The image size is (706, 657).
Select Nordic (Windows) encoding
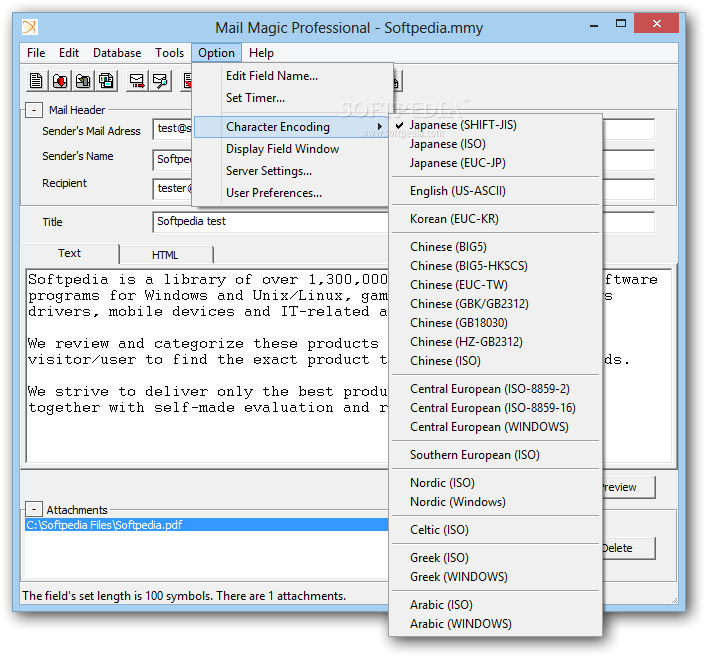click(496, 502)
